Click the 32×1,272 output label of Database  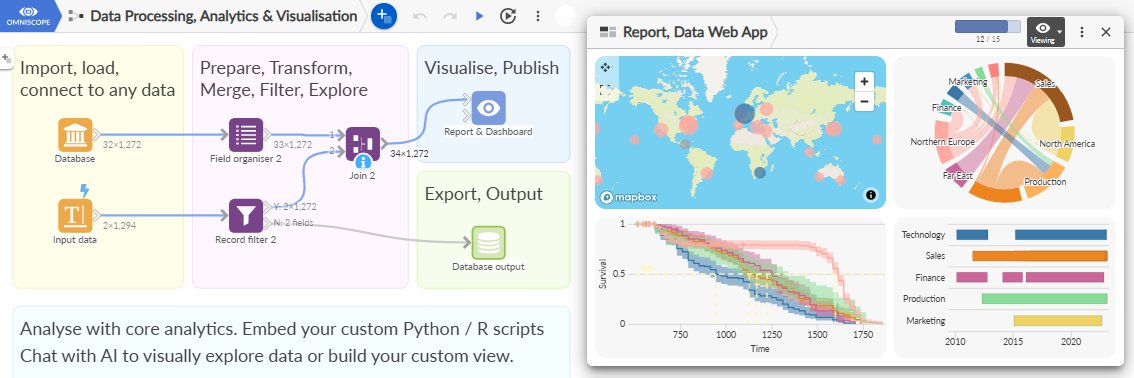(122, 145)
